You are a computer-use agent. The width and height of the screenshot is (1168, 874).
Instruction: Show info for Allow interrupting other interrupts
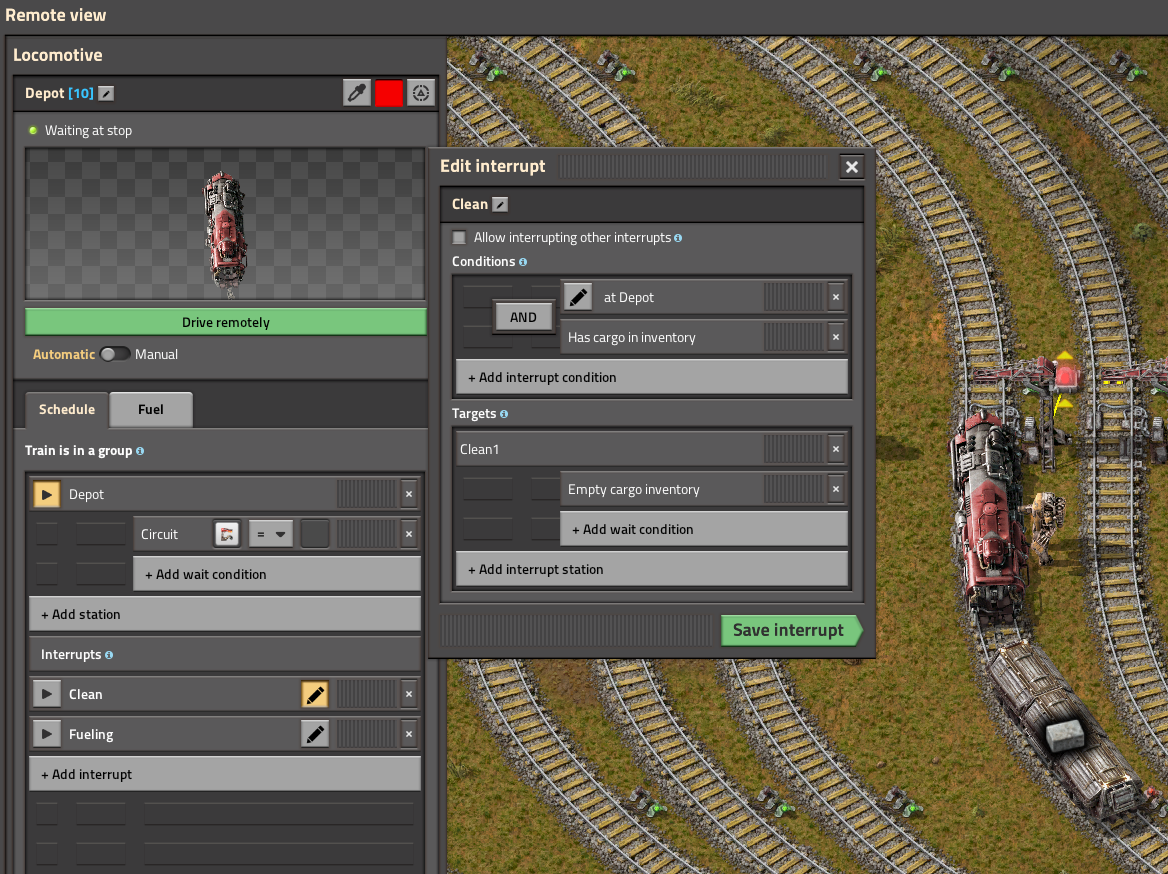678,238
